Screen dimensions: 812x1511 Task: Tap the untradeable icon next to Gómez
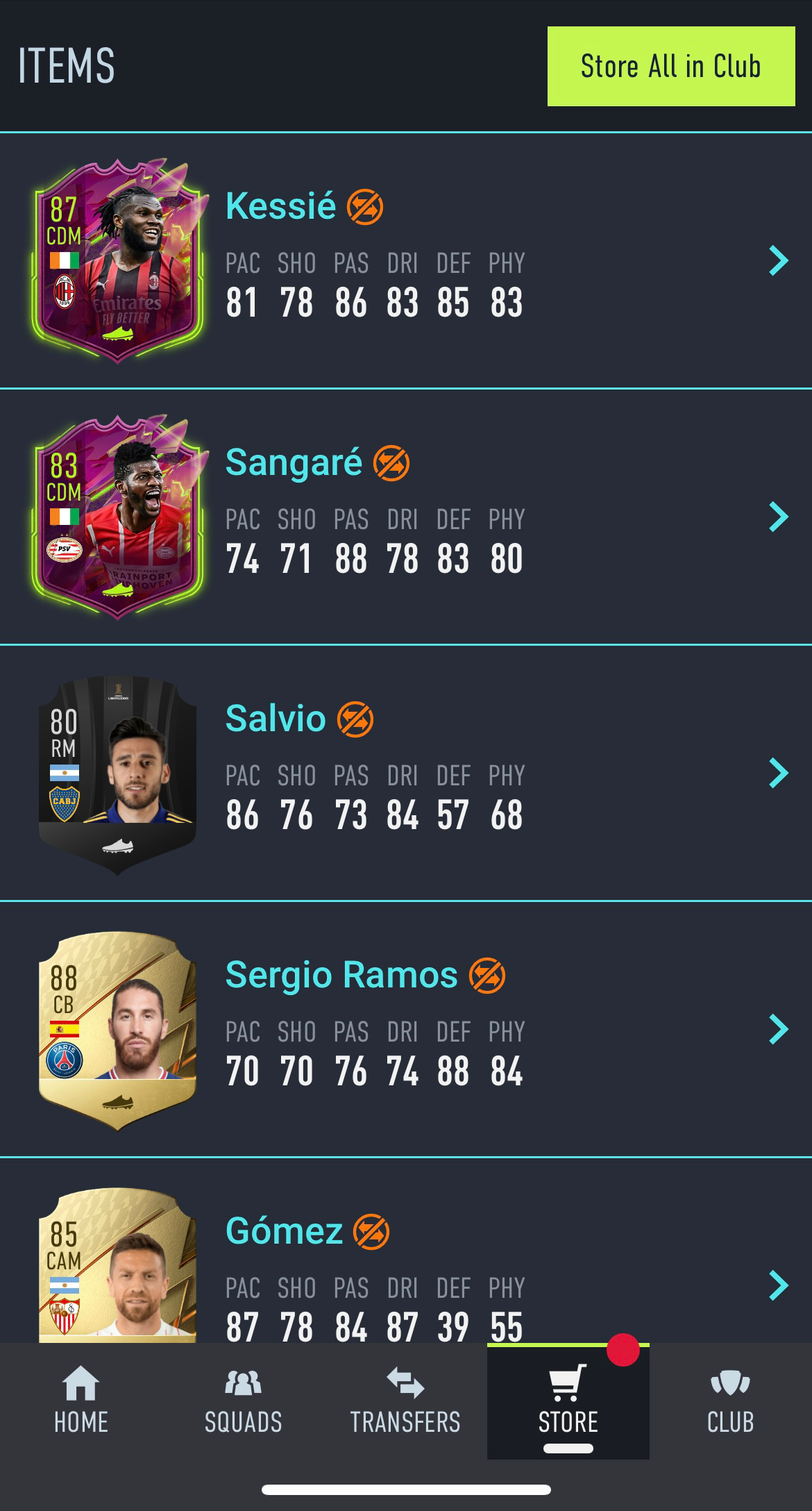(x=371, y=1232)
